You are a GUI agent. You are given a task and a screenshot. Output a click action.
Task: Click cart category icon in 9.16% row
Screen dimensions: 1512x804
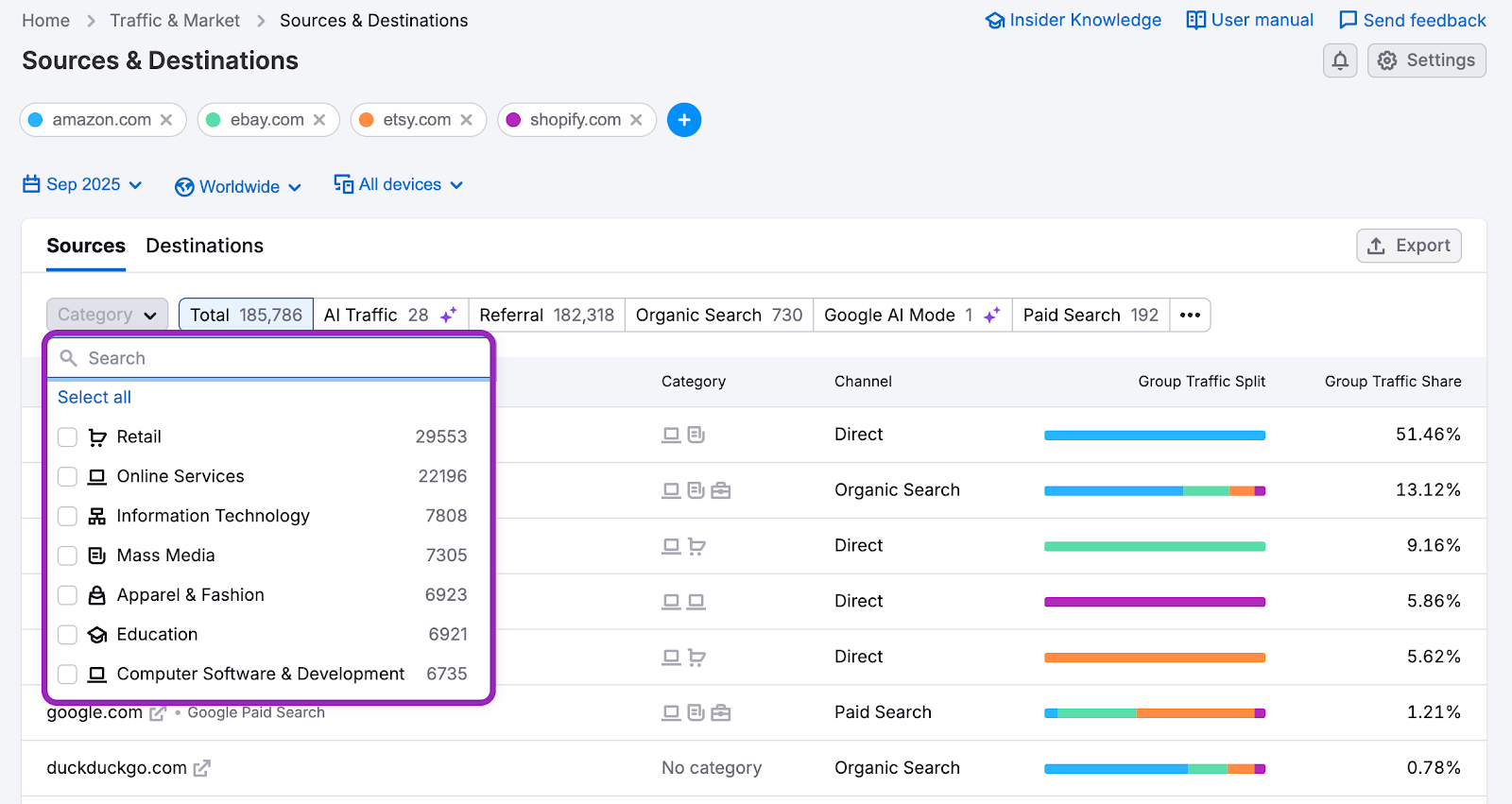click(x=696, y=546)
